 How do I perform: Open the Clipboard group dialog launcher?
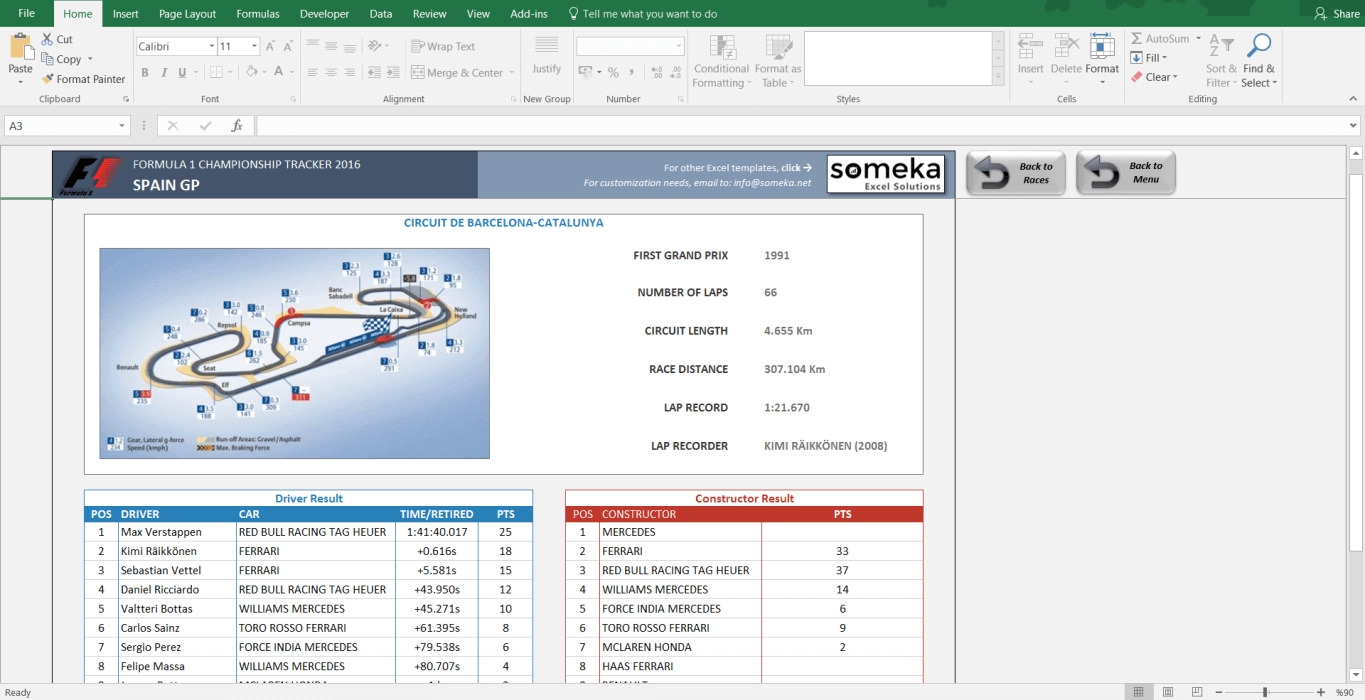click(126, 99)
